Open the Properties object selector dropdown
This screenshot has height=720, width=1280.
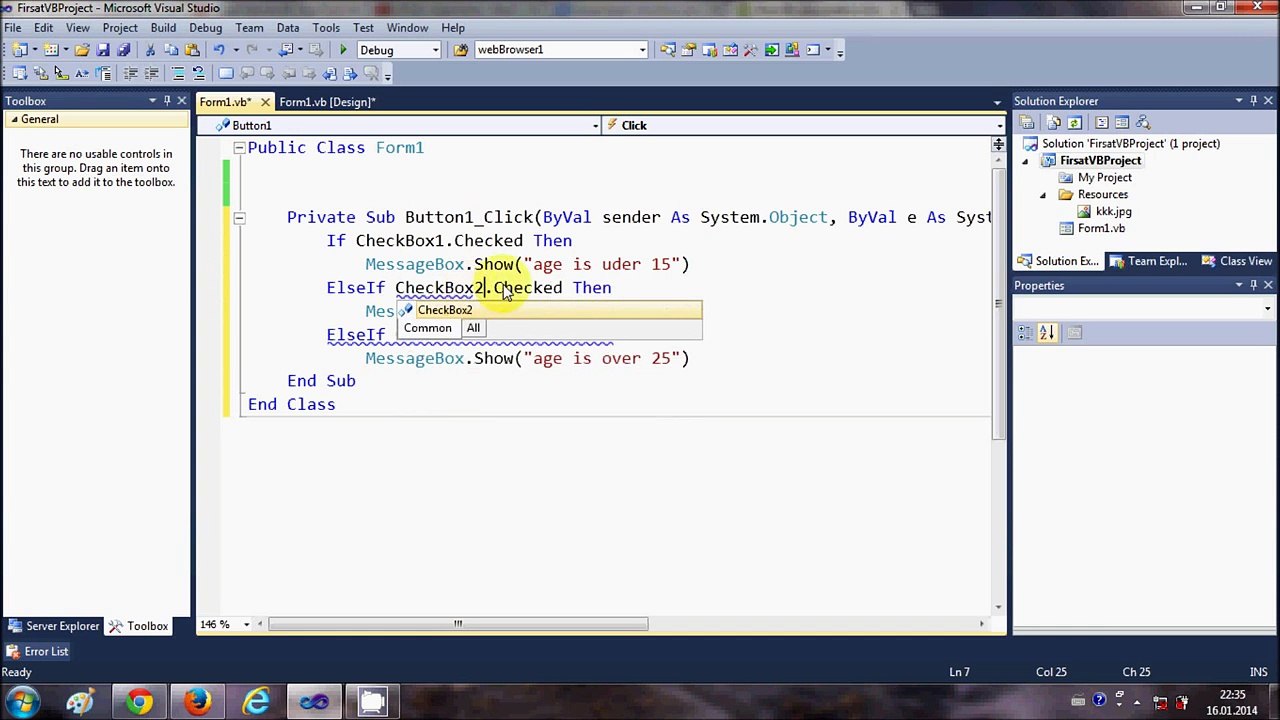click(1267, 308)
